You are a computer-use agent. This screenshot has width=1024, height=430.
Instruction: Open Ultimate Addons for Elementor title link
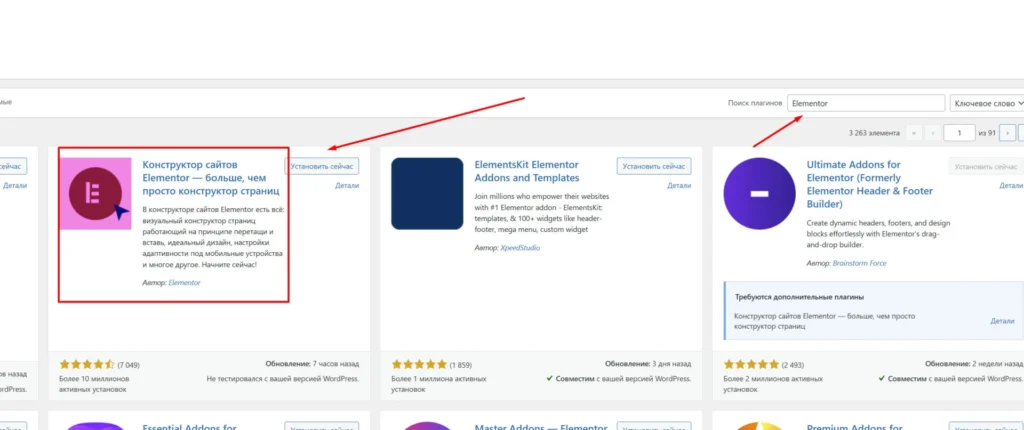(x=871, y=184)
